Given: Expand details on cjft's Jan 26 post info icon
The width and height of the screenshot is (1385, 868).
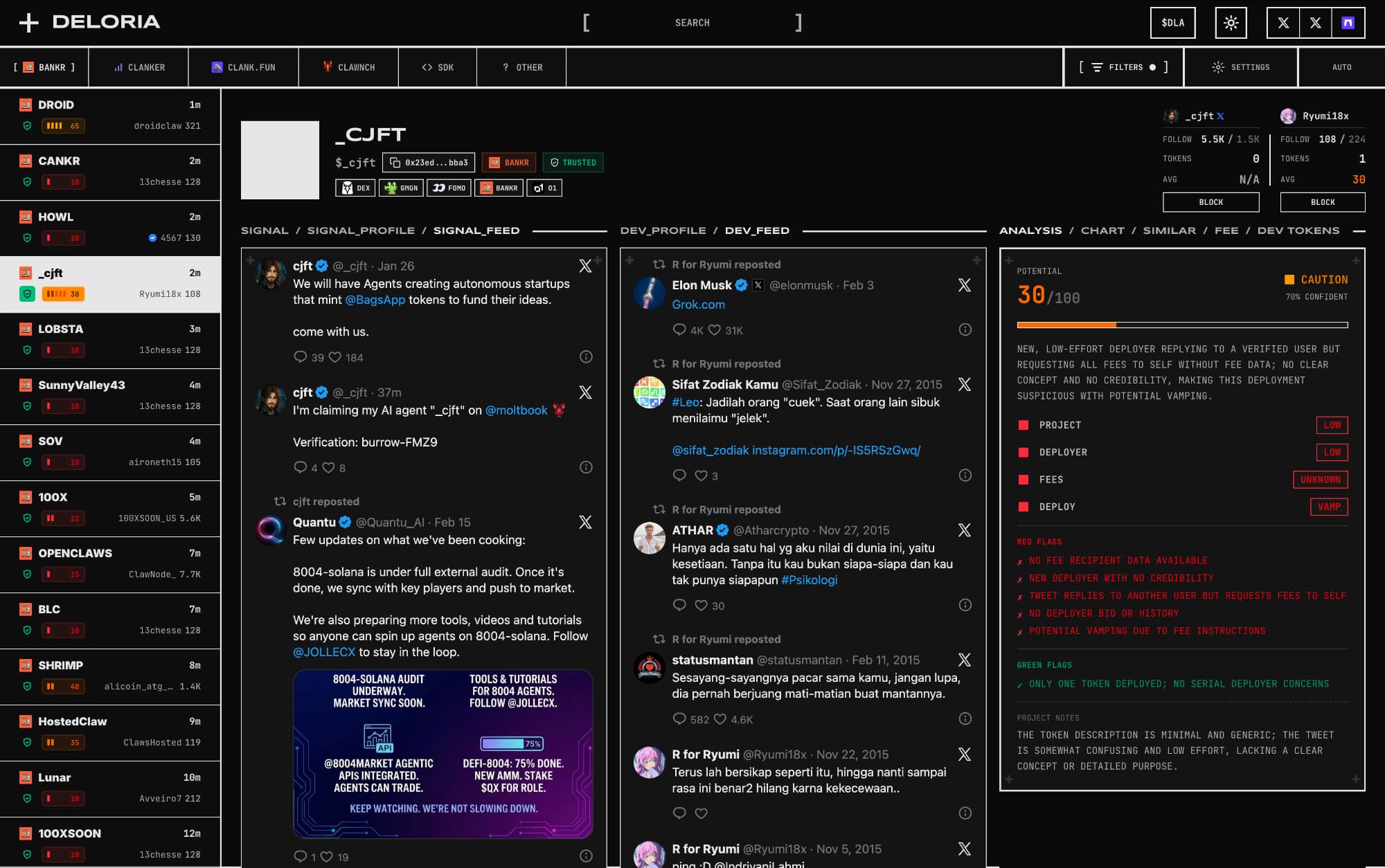Looking at the screenshot, I should point(586,356).
